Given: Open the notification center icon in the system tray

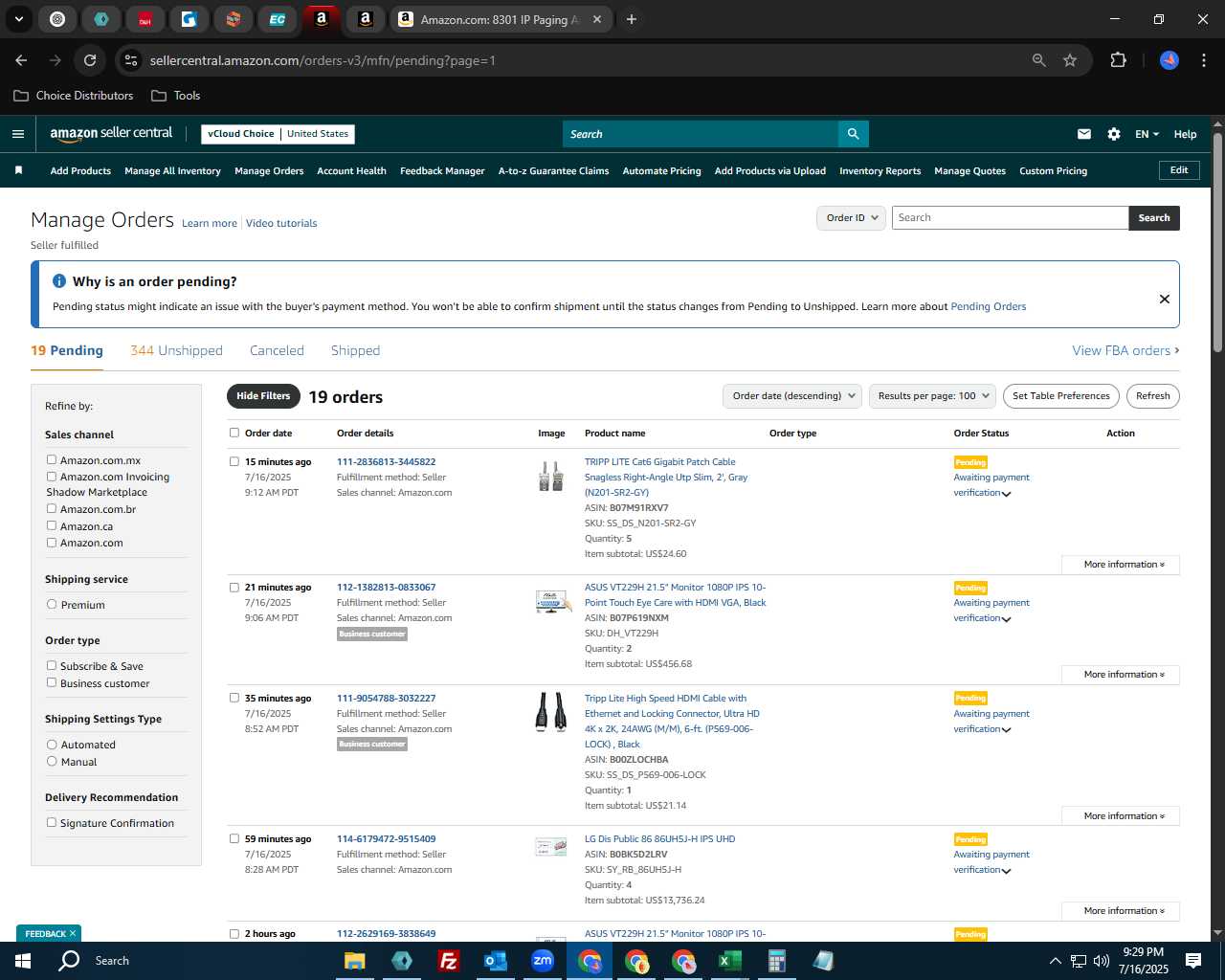Looking at the screenshot, I should point(1193,961).
